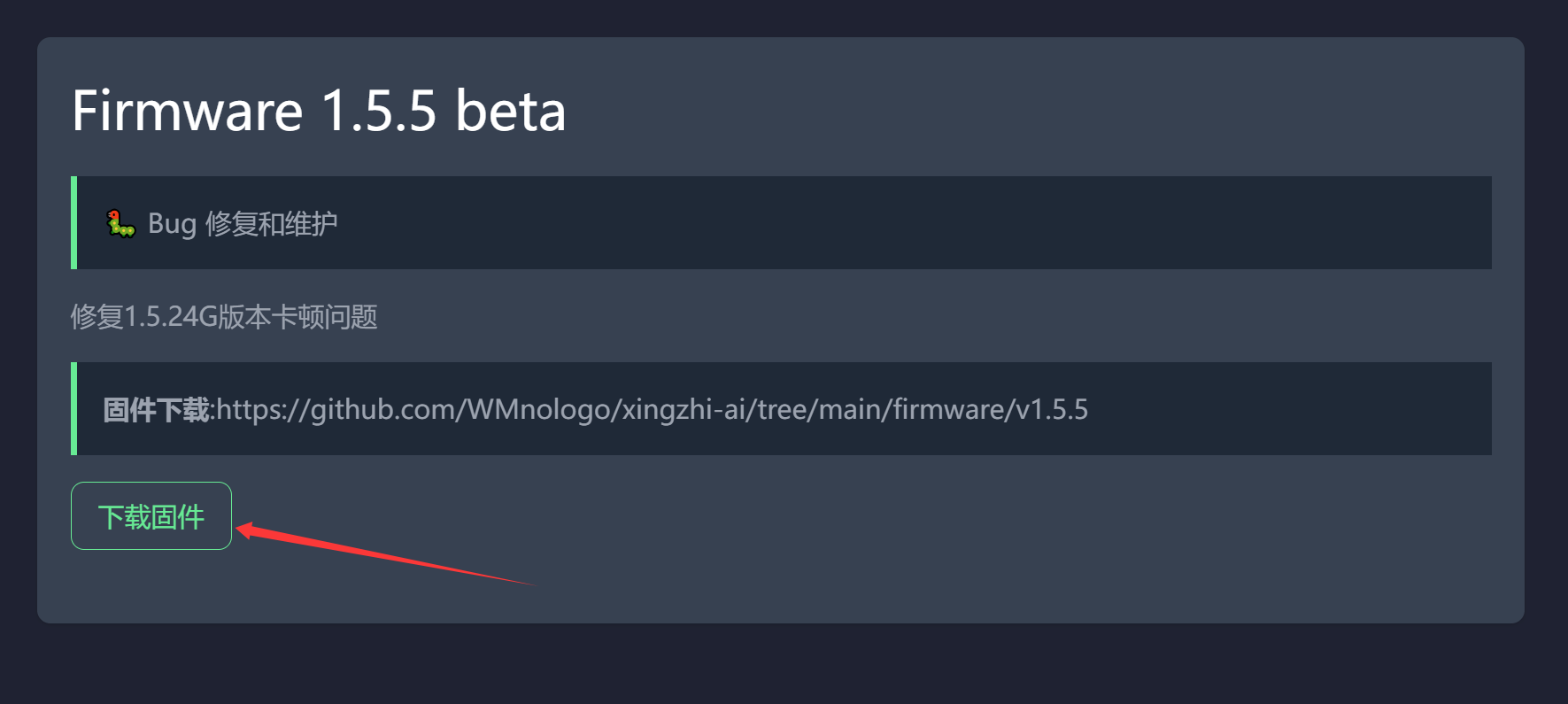The width and height of the screenshot is (1568, 704).
Task: Click the green bar beside Bug 修复和维护
Action: pos(73,222)
